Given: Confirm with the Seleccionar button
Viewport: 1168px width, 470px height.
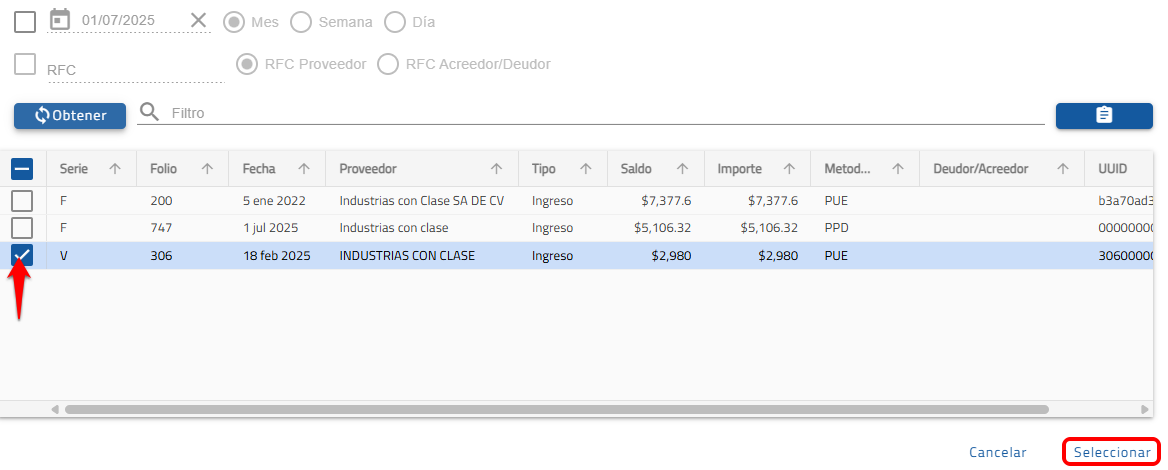Looking at the screenshot, I should tap(1111, 453).
